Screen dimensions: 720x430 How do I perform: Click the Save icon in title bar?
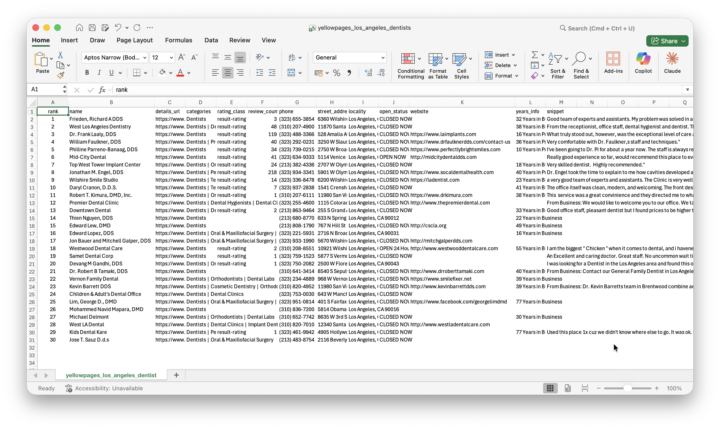coord(92,28)
